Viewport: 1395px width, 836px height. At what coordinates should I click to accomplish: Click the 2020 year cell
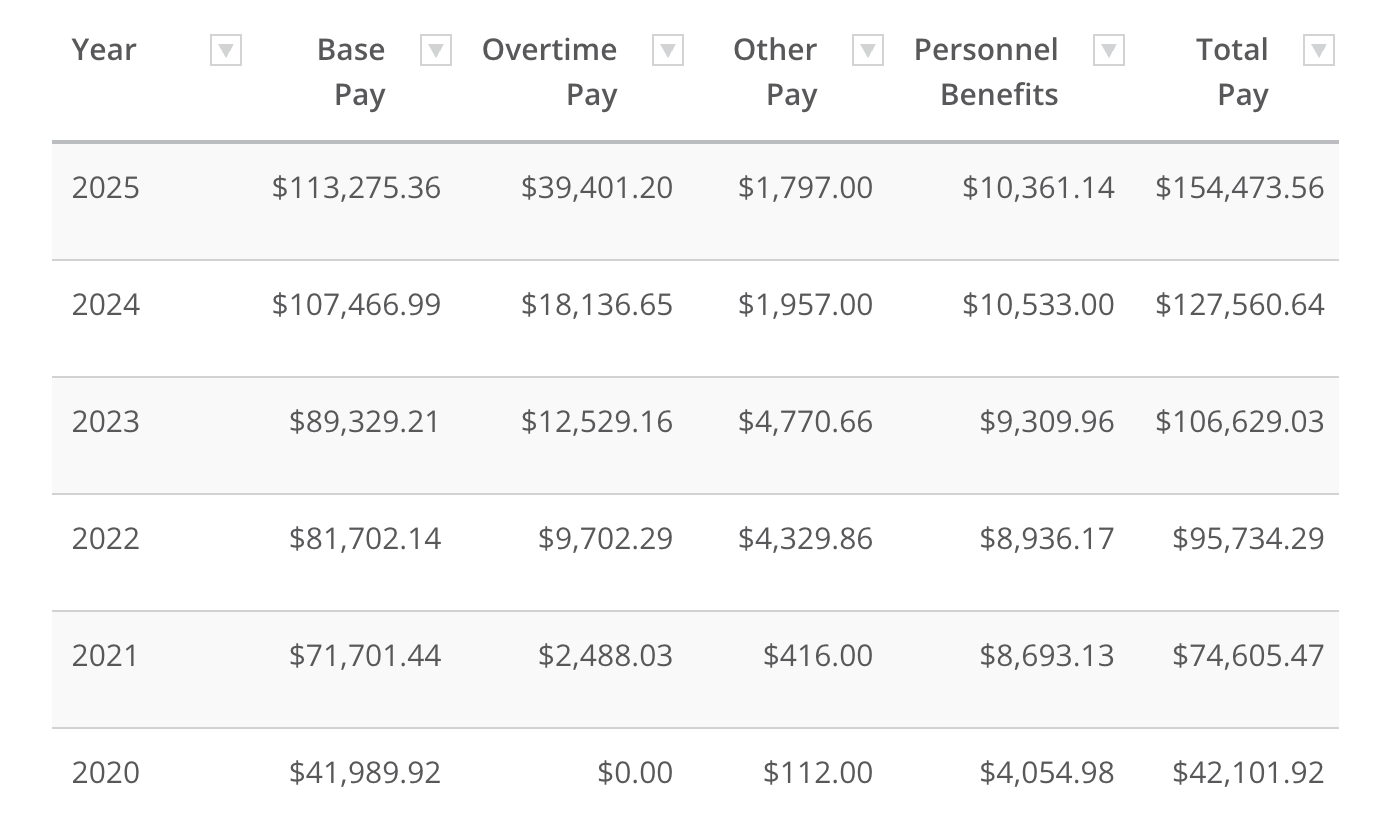pyautogui.click(x=106, y=773)
